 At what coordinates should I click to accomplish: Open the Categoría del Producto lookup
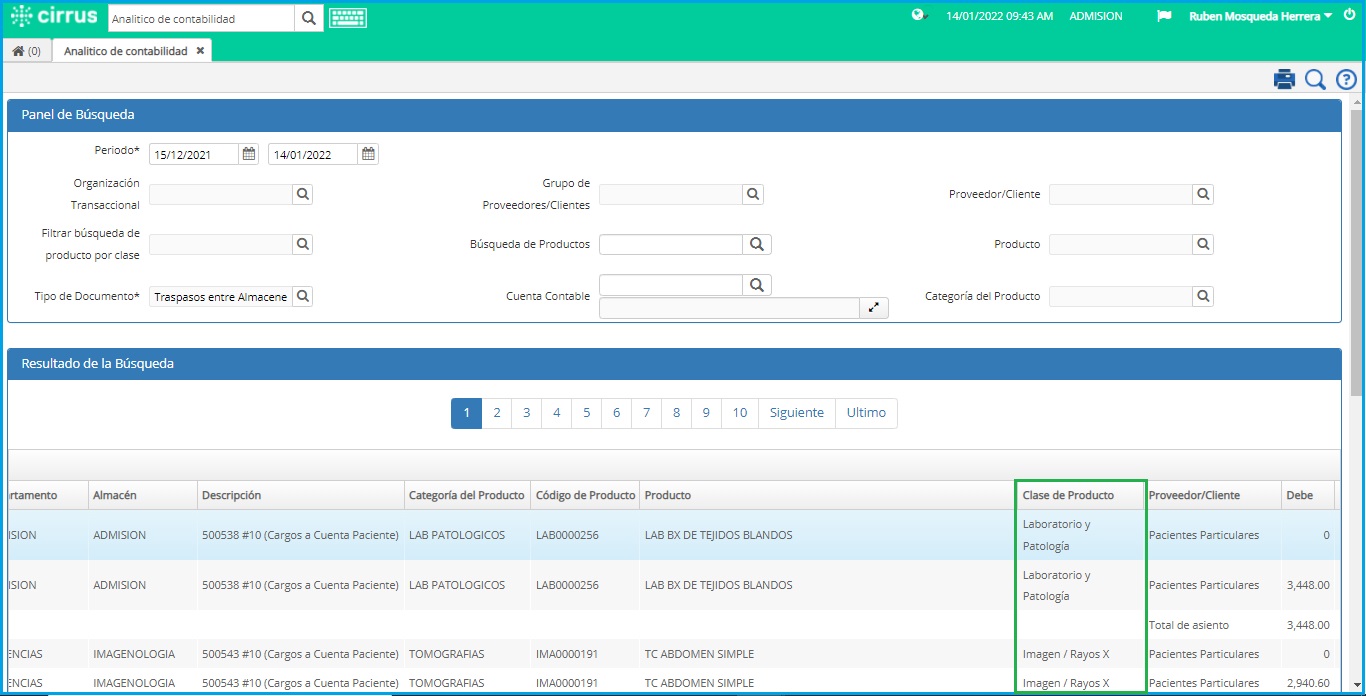pyautogui.click(x=1203, y=296)
